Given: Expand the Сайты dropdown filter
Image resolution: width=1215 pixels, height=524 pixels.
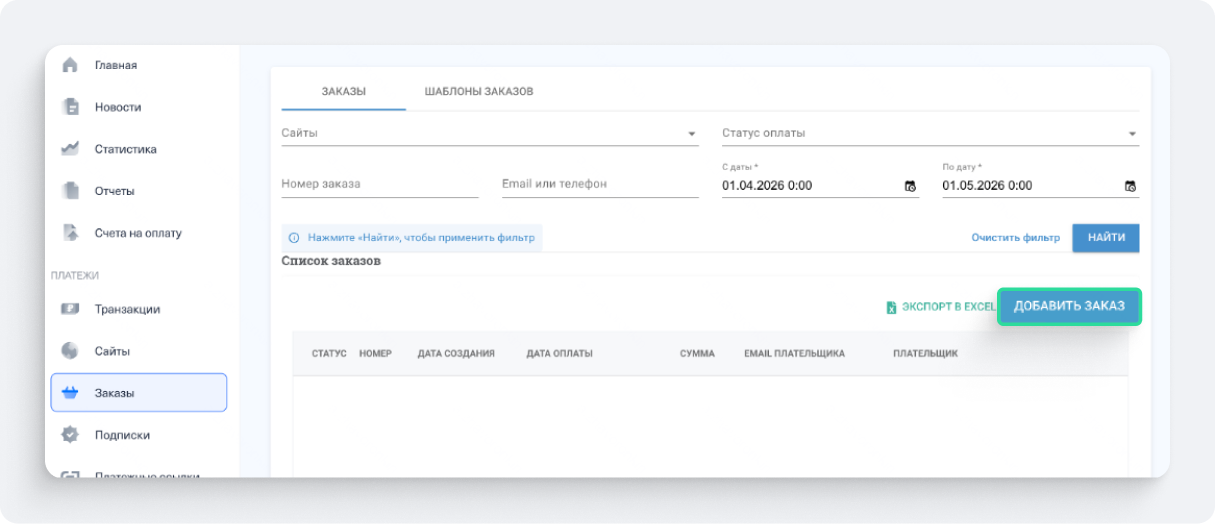Looking at the screenshot, I should [x=691, y=134].
